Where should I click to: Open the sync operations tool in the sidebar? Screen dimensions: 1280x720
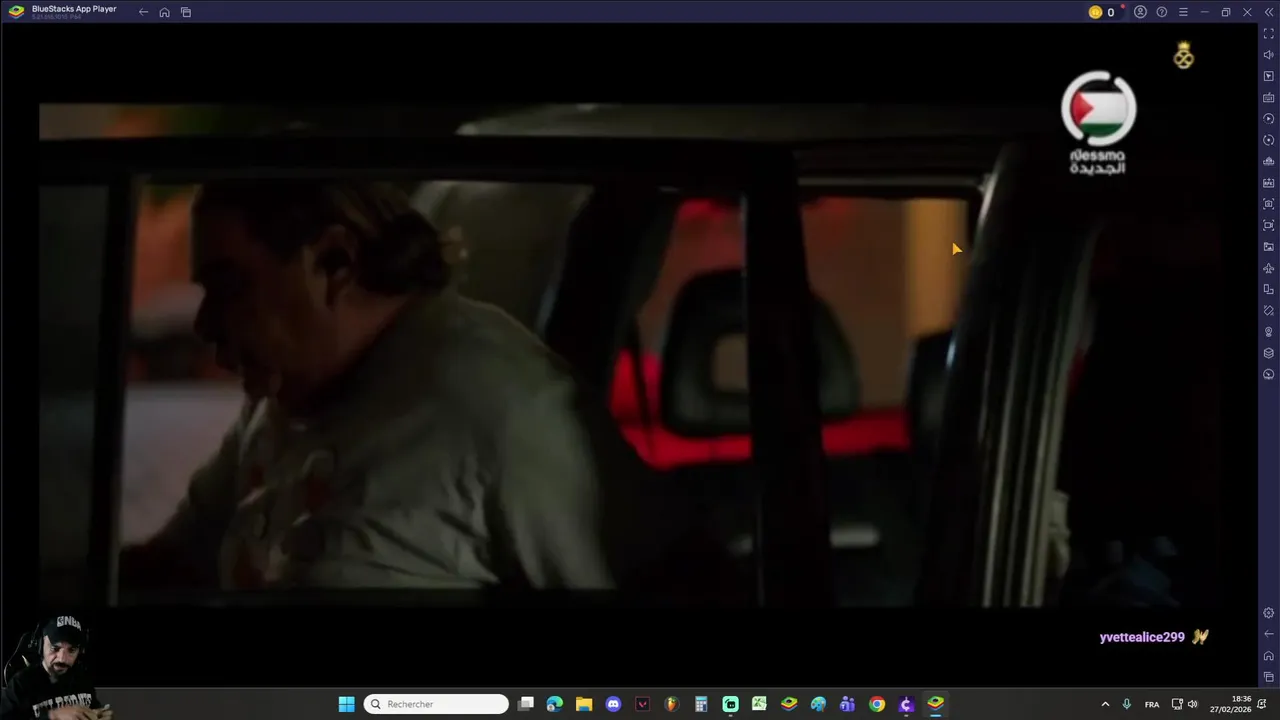click(1269, 140)
